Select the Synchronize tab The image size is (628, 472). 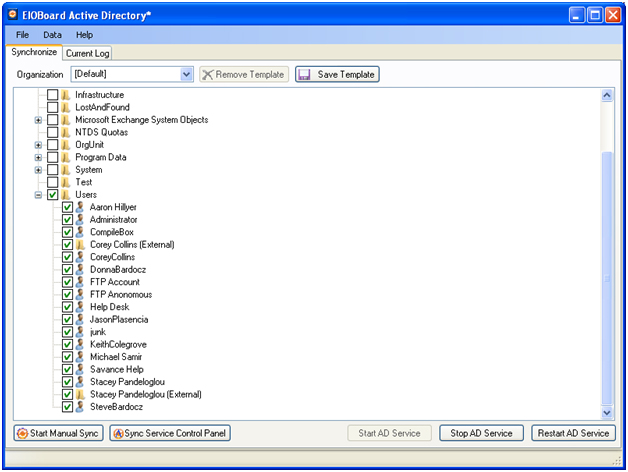pyautogui.click(x=34, y=52)
